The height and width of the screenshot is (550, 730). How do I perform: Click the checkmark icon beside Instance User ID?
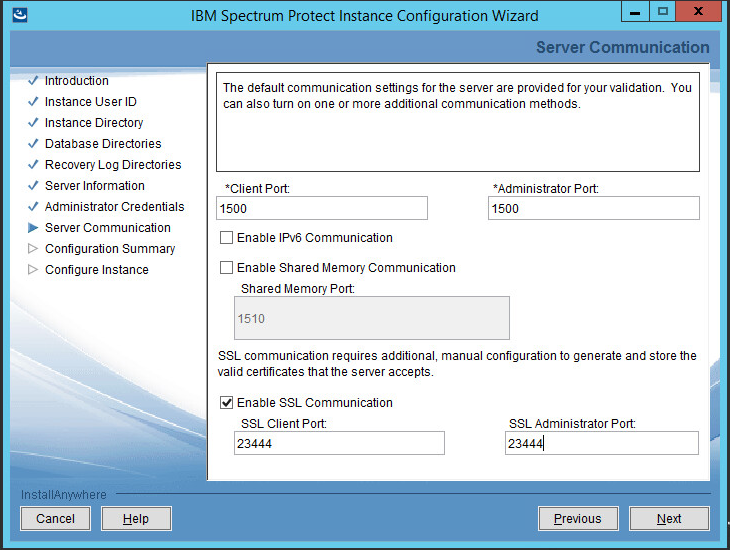[33, 102]
